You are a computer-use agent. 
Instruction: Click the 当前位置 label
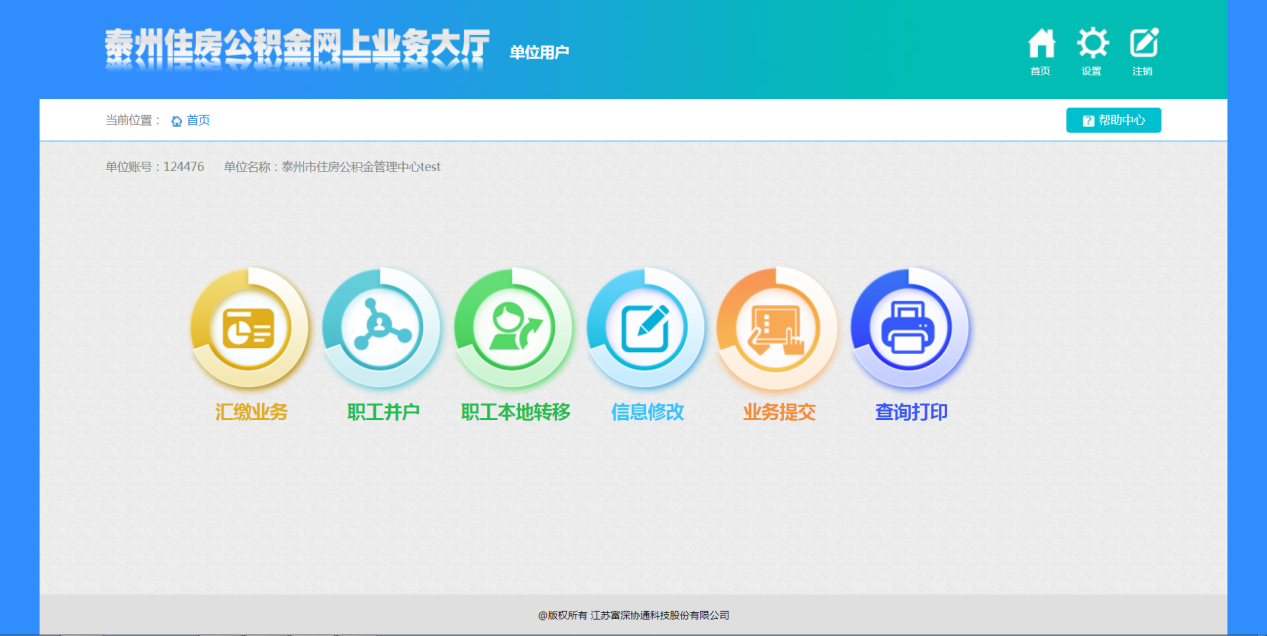coord(133,120)
